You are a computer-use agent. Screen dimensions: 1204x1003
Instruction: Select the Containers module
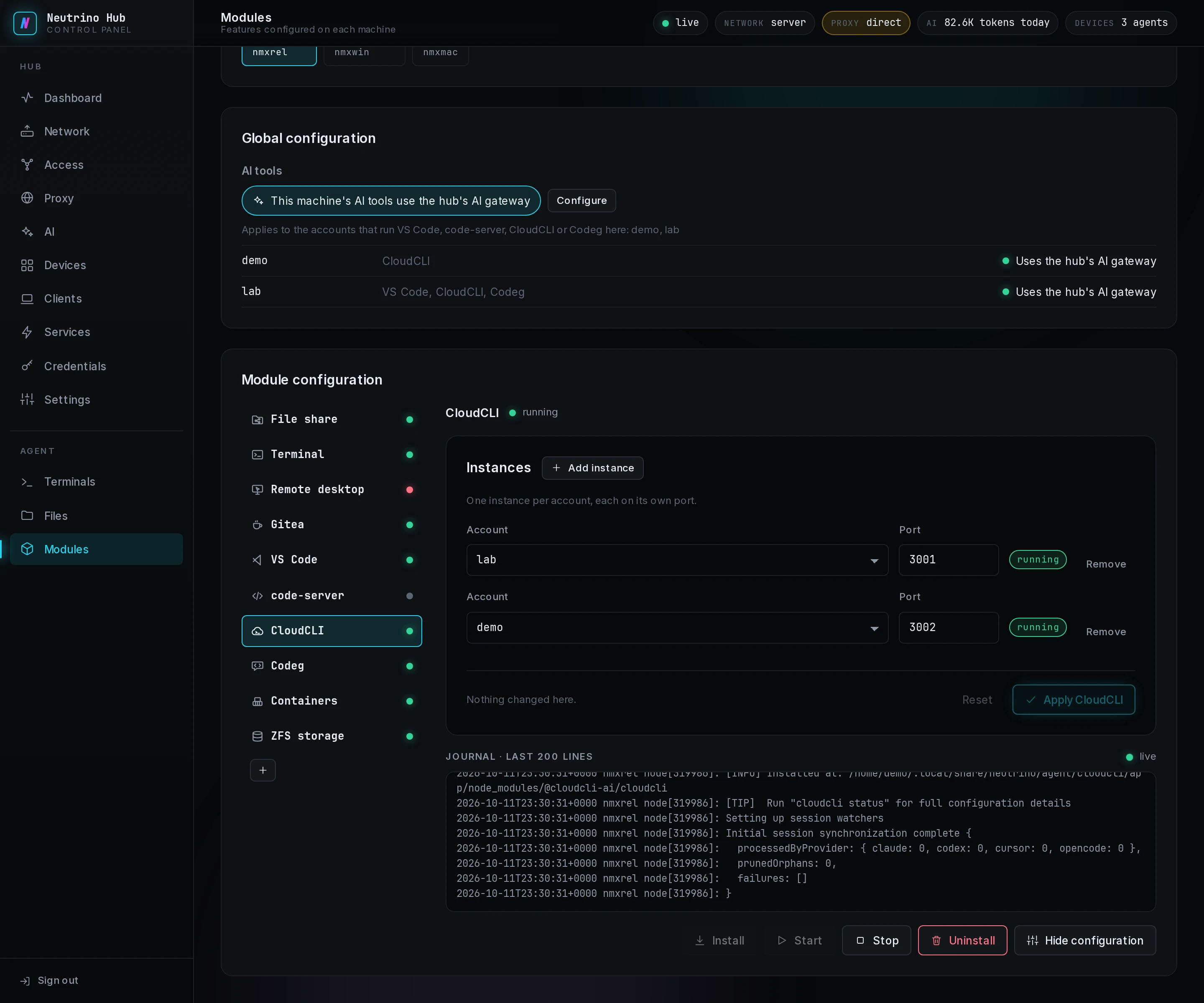pyautogui.click(x=332, y=701)
